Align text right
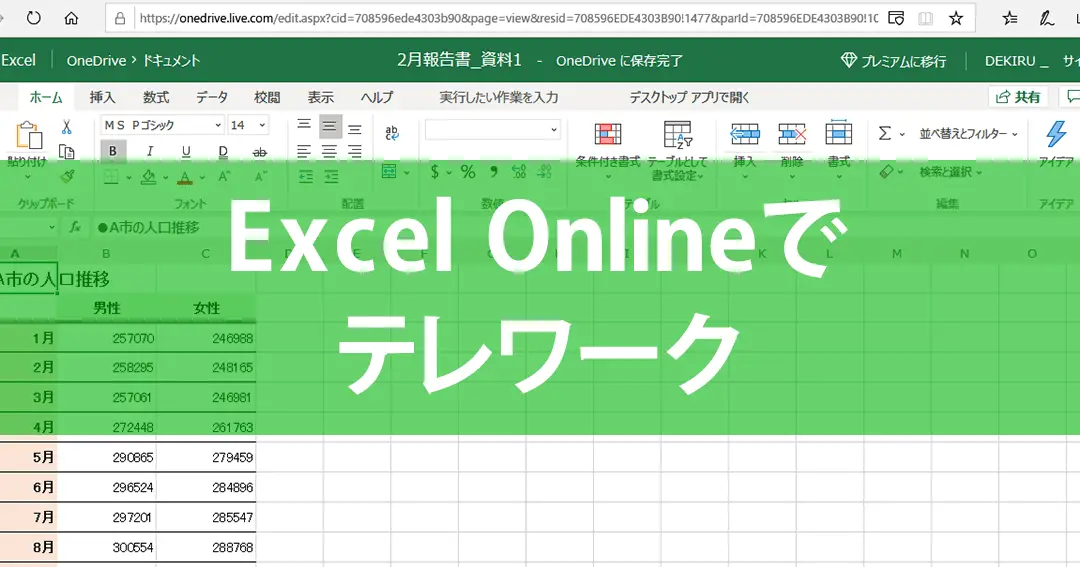Screen dimensions: 1080x567 pos(355,151)
